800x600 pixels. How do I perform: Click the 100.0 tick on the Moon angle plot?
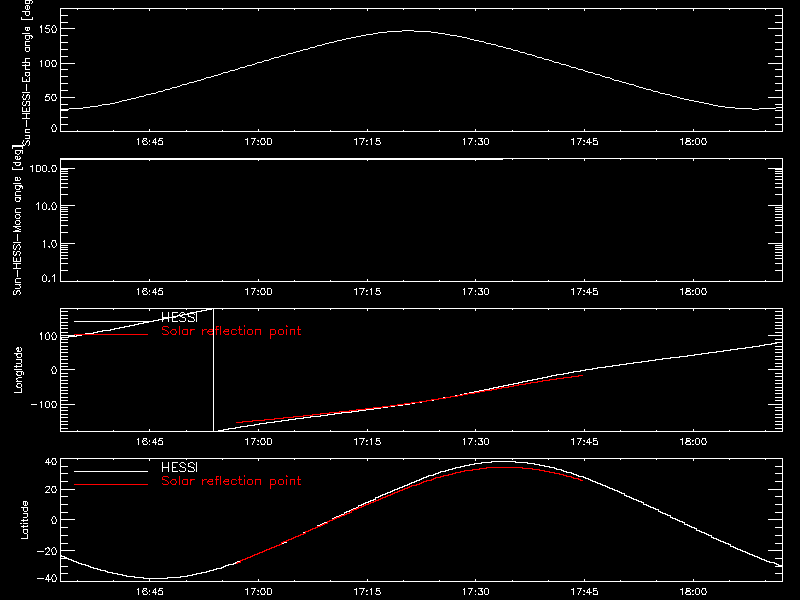click(43, 169)
